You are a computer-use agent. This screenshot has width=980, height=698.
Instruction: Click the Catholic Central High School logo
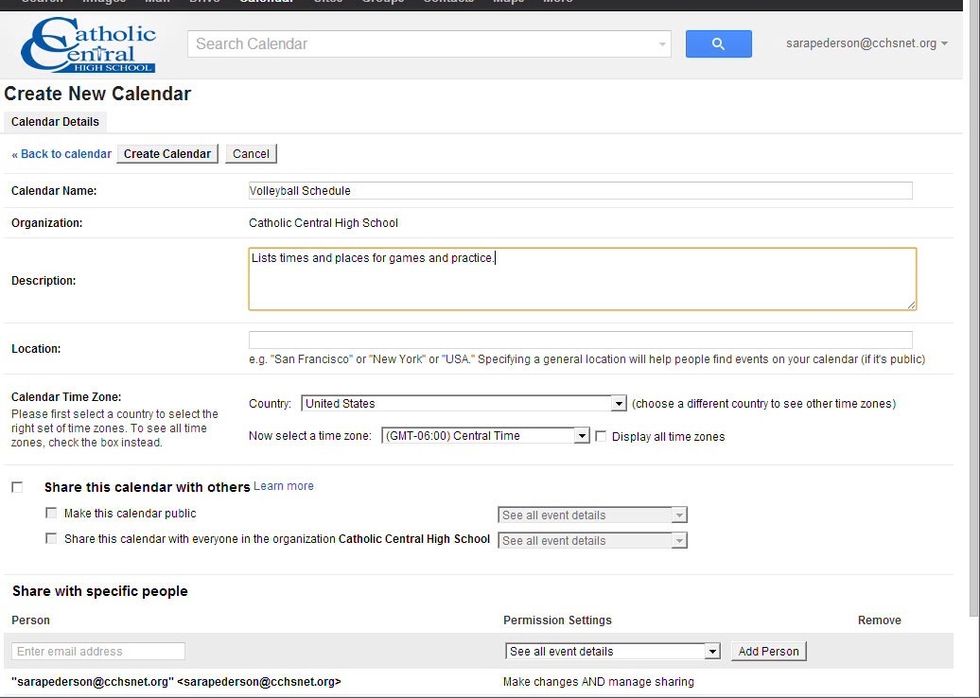click(x=90, y=45)
